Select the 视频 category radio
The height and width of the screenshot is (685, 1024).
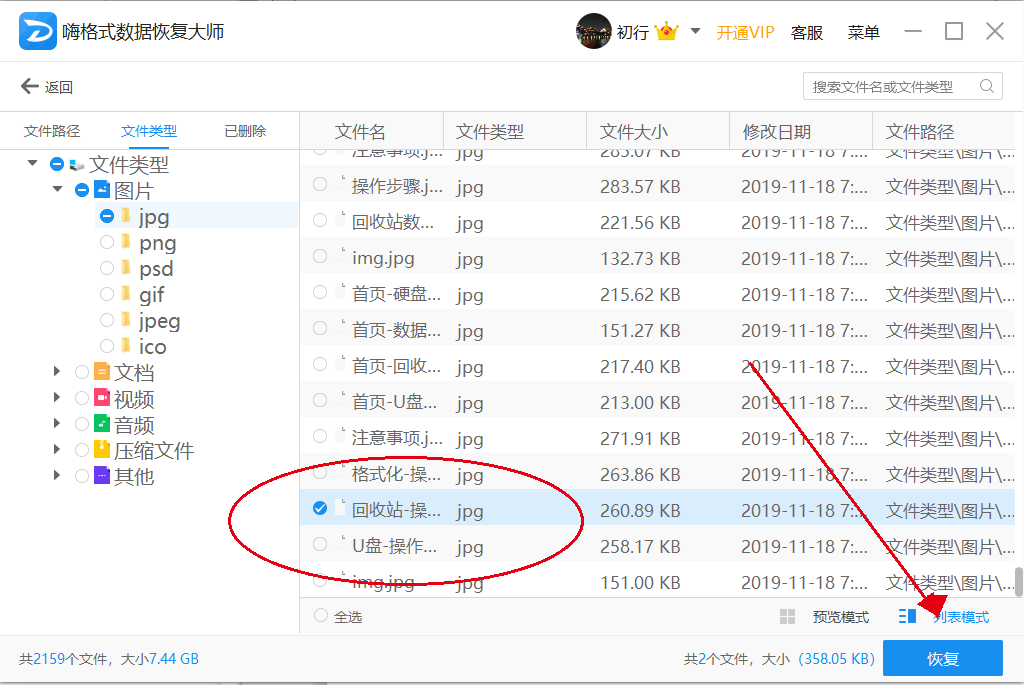pos(82,398)
